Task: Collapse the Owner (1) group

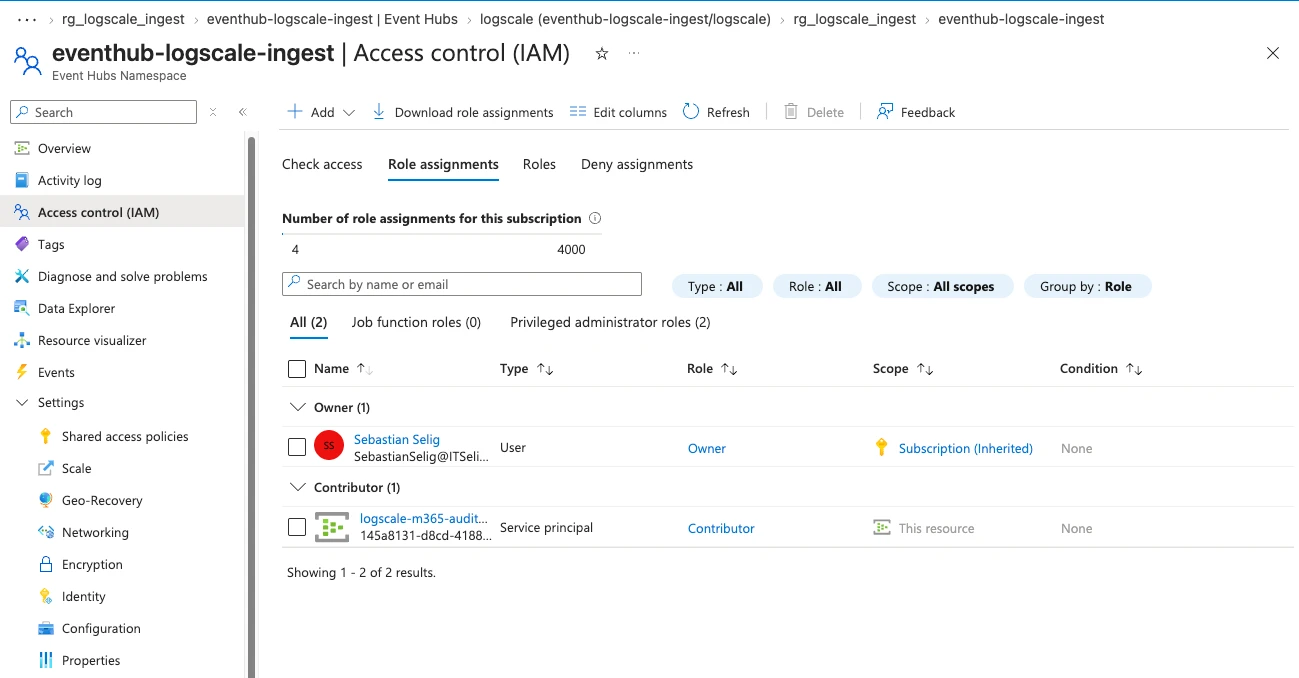Action: (x=297, y=407)
